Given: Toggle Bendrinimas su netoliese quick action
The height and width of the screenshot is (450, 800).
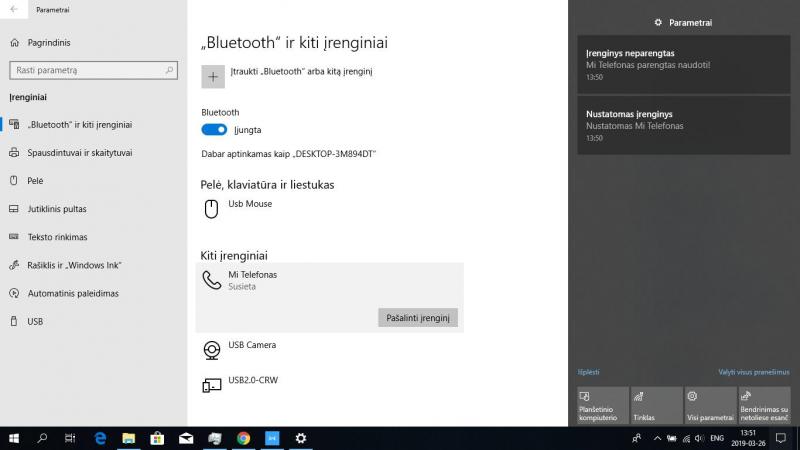Looking at the screenshot, I should point(764,406).
